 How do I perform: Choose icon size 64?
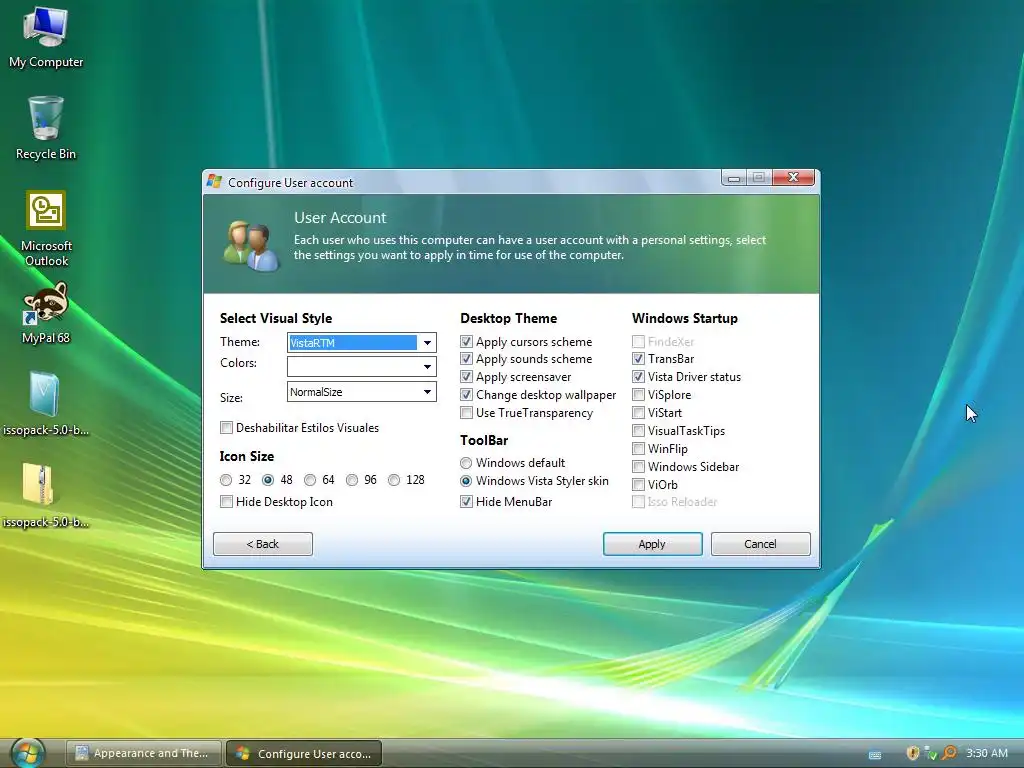tap(310, 480)
